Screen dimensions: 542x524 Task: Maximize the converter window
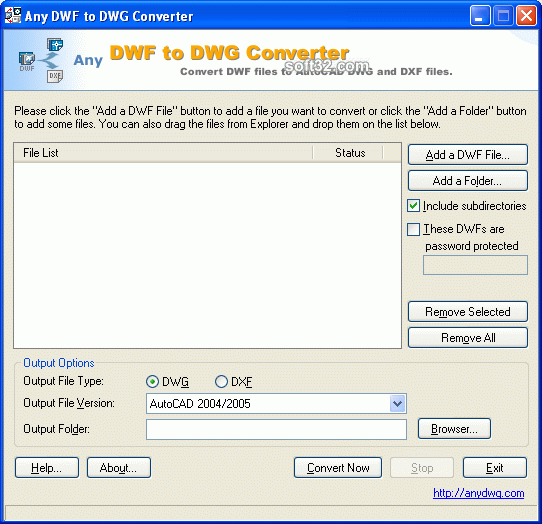503,16
